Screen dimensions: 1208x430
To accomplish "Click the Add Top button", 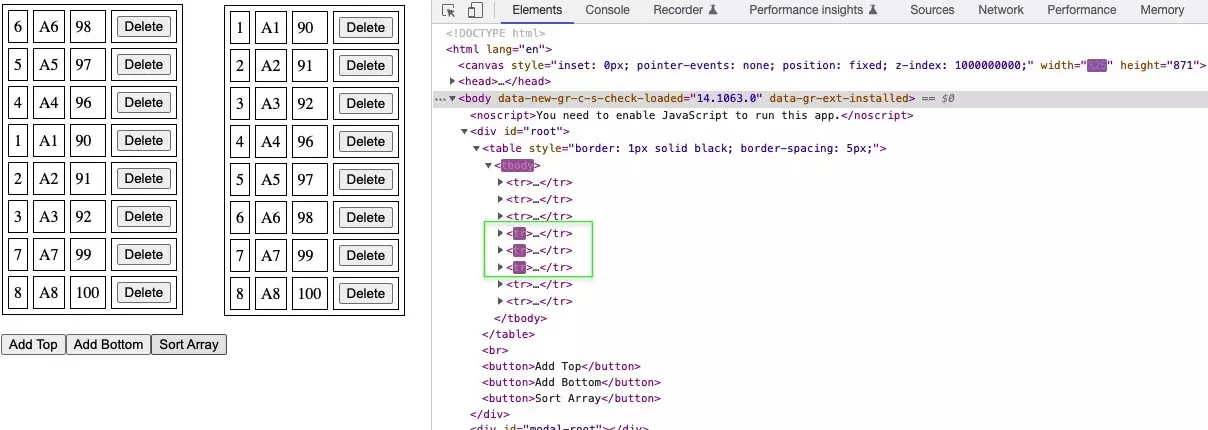I will [33, 344].
